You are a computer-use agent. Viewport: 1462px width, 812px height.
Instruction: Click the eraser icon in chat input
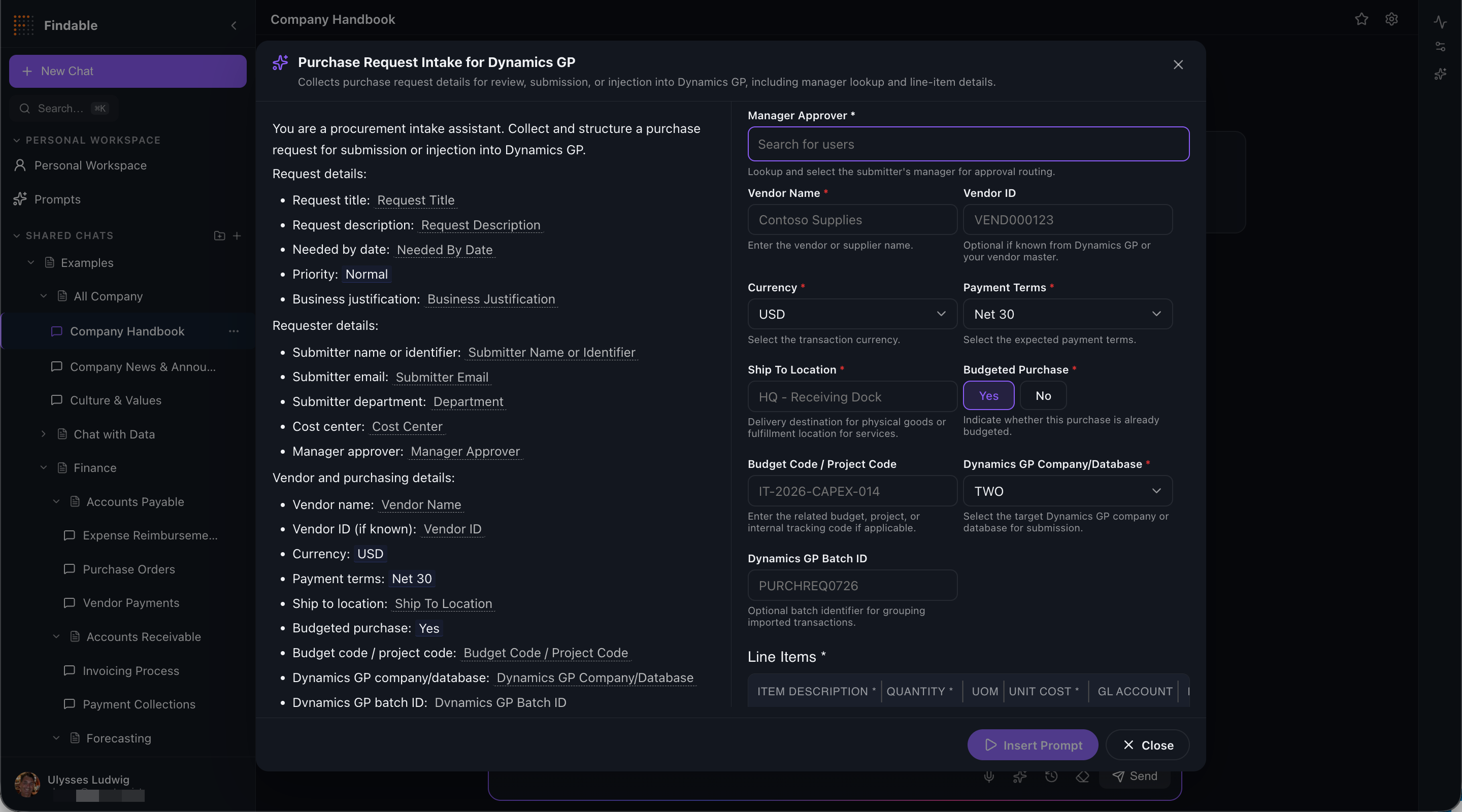[x=1082, y=776]
